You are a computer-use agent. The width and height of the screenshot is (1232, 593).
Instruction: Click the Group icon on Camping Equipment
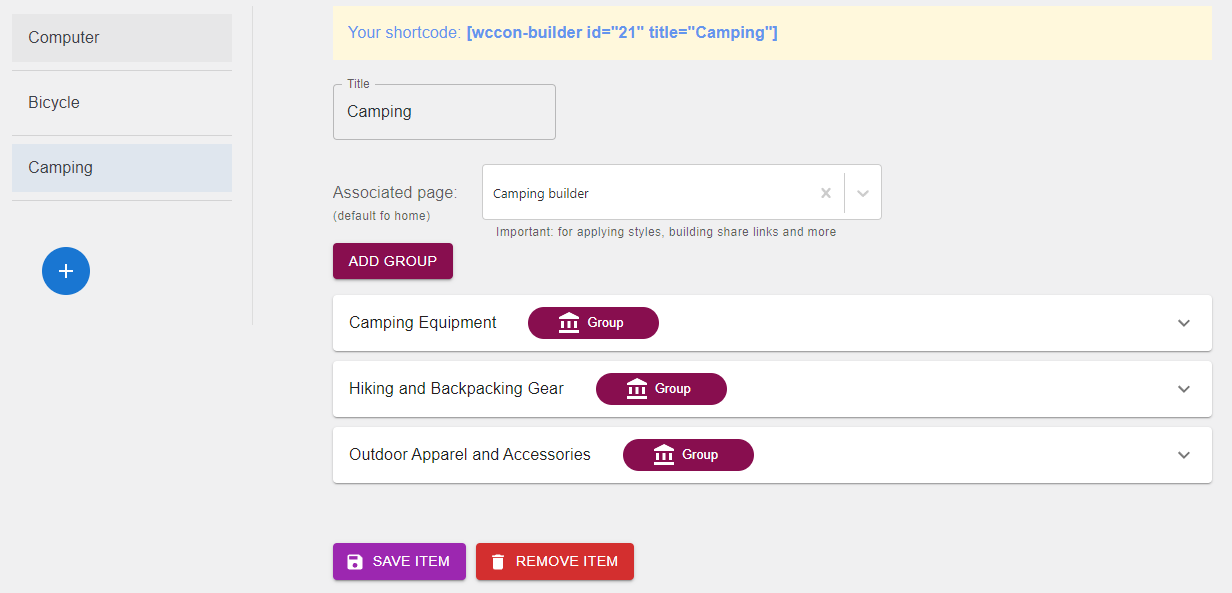[x=568, y=322]
